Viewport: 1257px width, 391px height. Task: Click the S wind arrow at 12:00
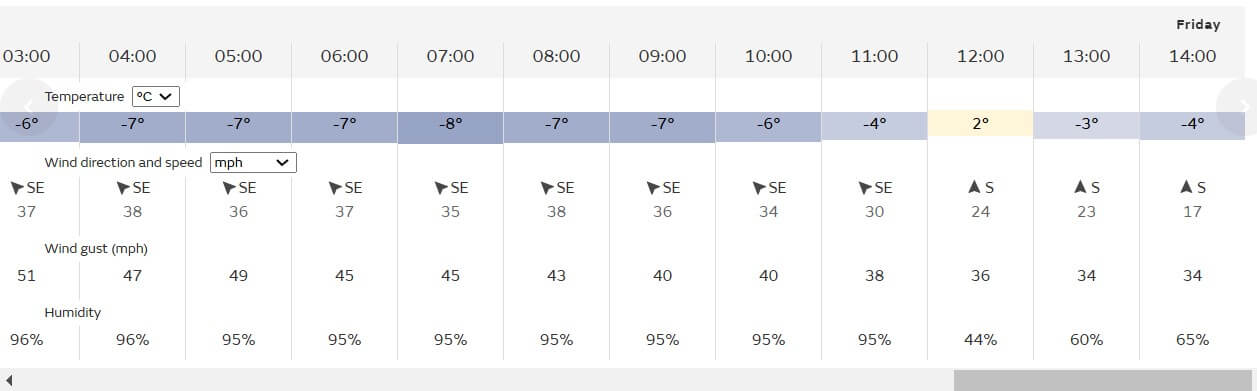(x=971, y=188)
